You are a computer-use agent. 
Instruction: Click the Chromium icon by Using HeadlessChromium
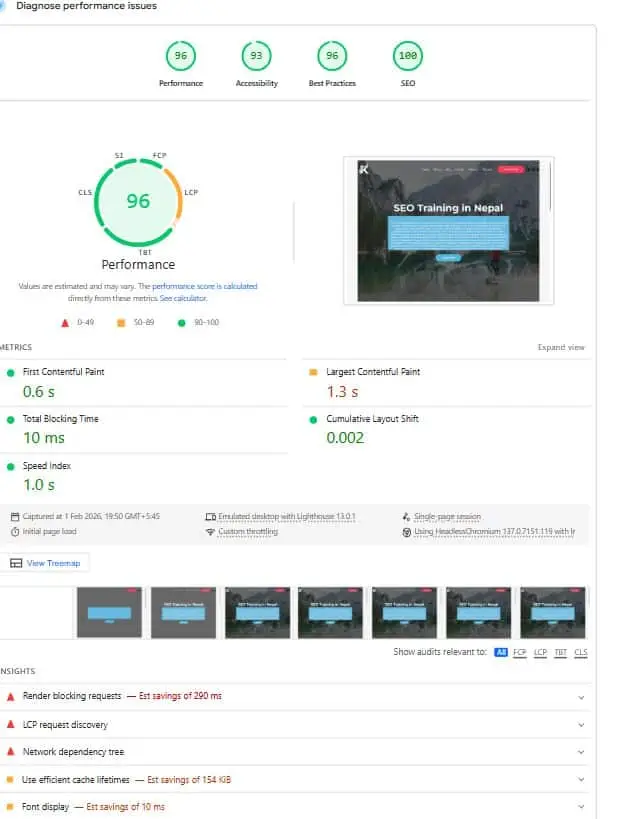[x=407, y=532]
